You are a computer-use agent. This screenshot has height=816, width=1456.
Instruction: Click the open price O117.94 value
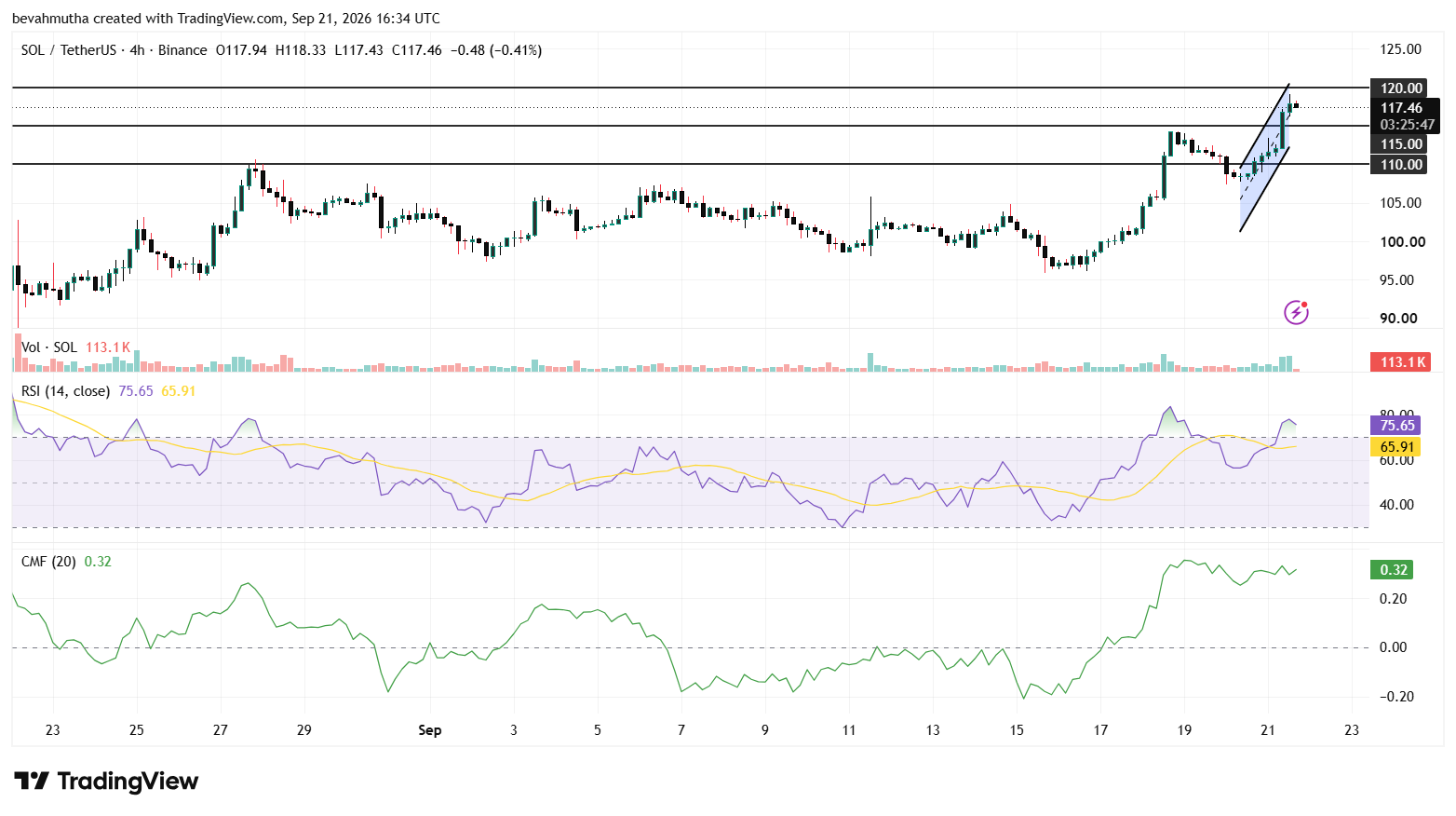[241, 50]
